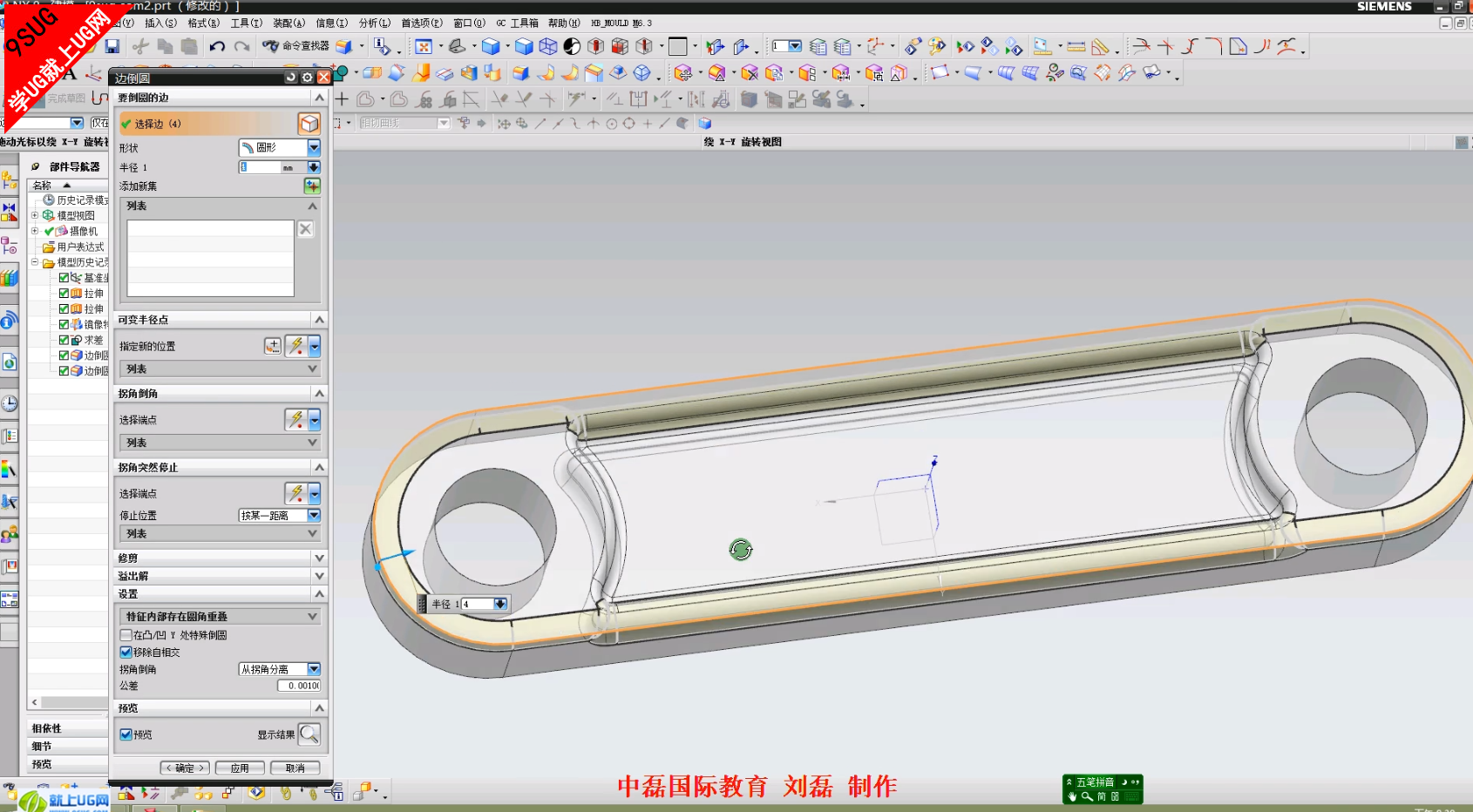This screenshot has width=1473, height=812.
Task: Uncheck the 移除自相交 checkbox
Action: point(126,652)
